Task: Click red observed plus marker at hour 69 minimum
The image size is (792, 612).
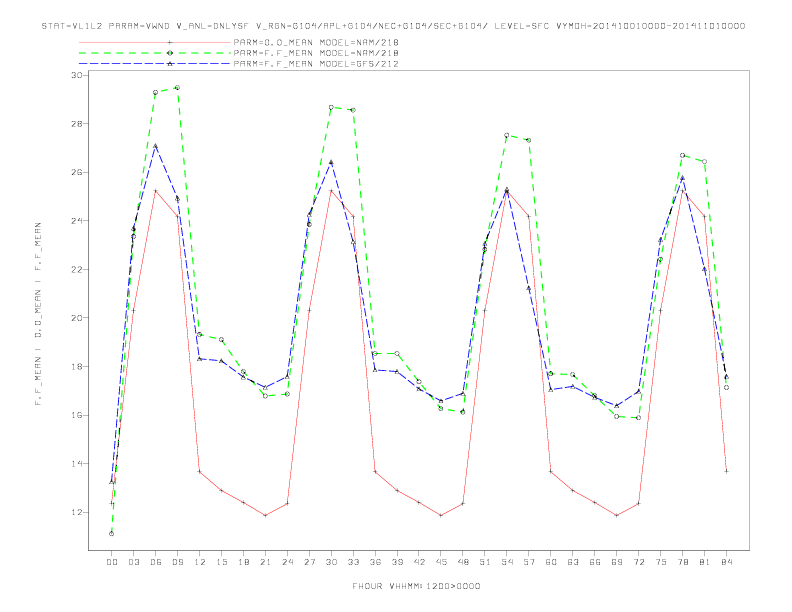Action: (x=617, y=516)
